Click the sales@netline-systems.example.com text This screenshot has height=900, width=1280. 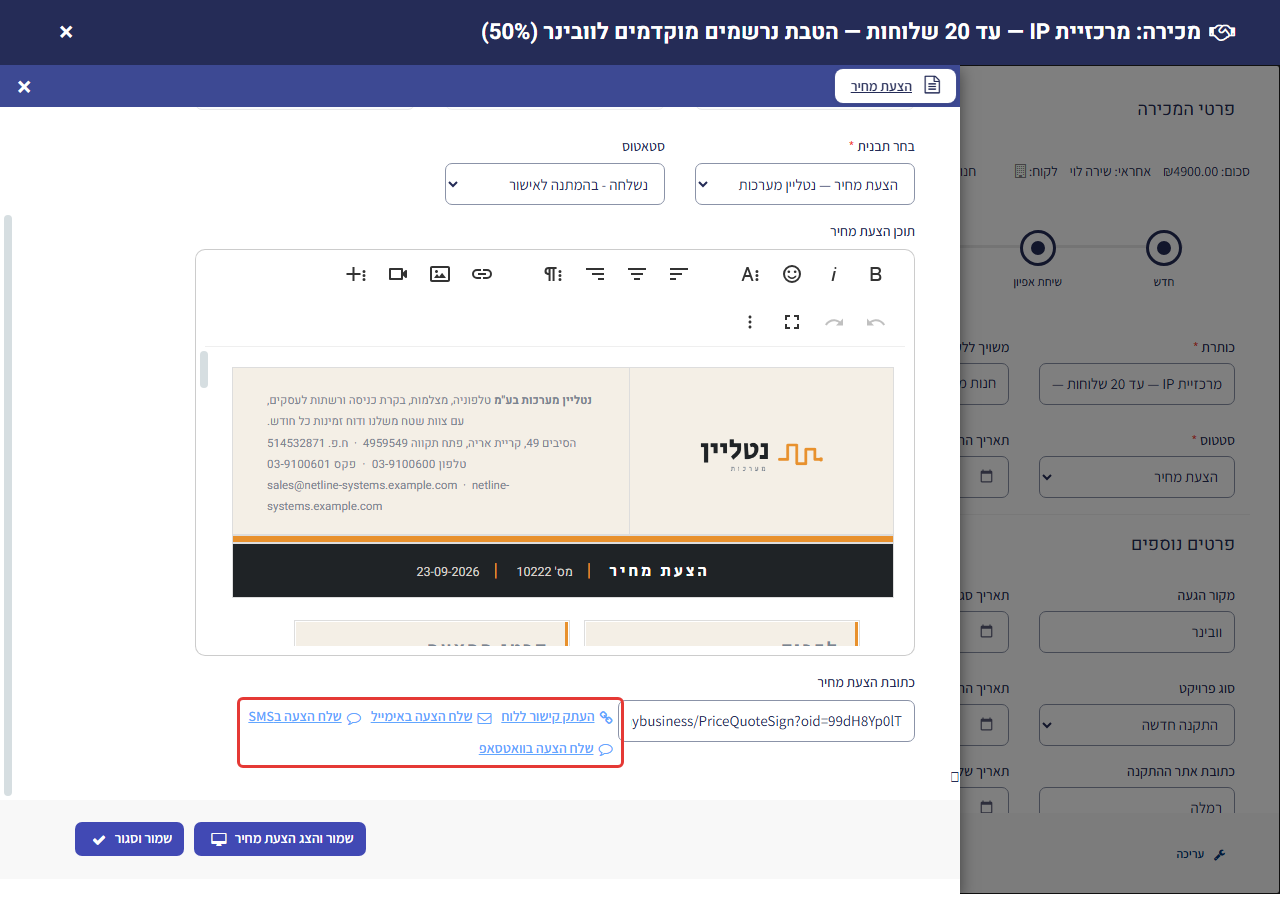coord(362,485)
